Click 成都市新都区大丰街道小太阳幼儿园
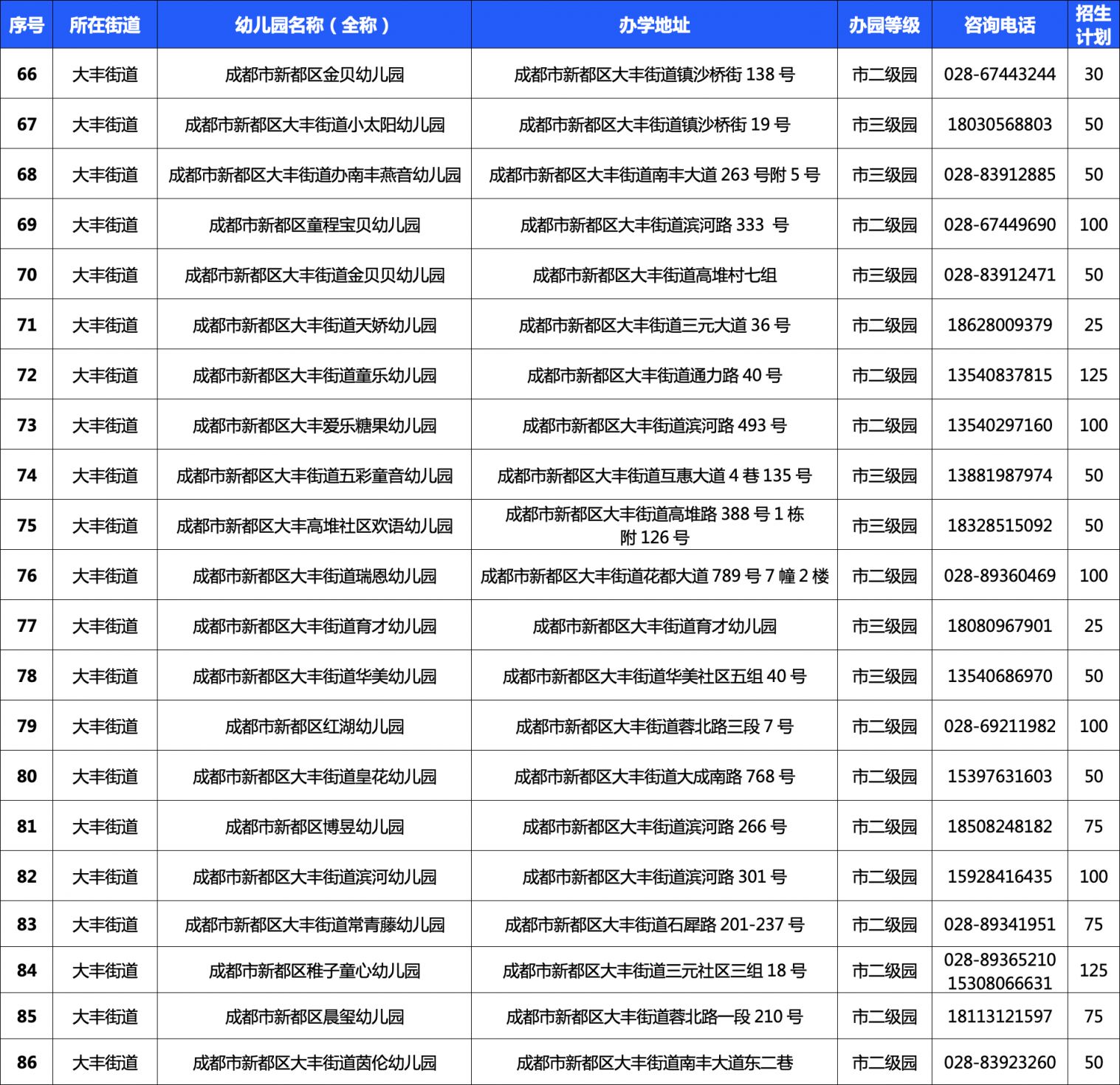The height and width of the screenshot is (1085, 1120). (x=315, y=125)
